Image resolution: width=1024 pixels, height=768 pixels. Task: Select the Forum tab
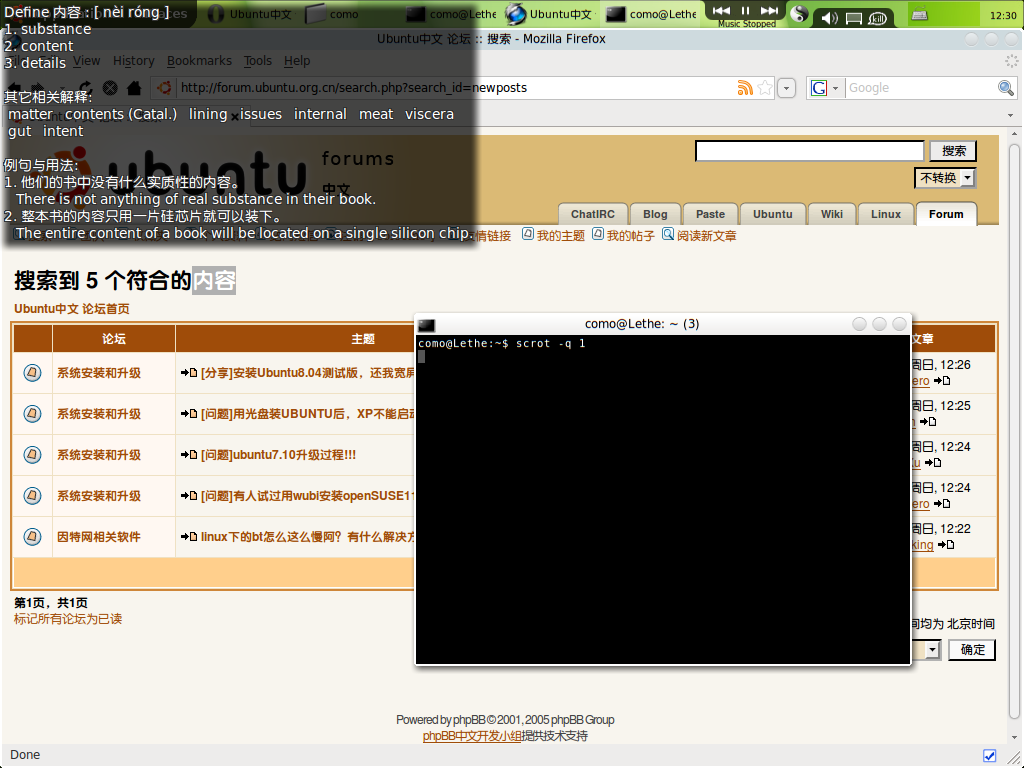946,214
